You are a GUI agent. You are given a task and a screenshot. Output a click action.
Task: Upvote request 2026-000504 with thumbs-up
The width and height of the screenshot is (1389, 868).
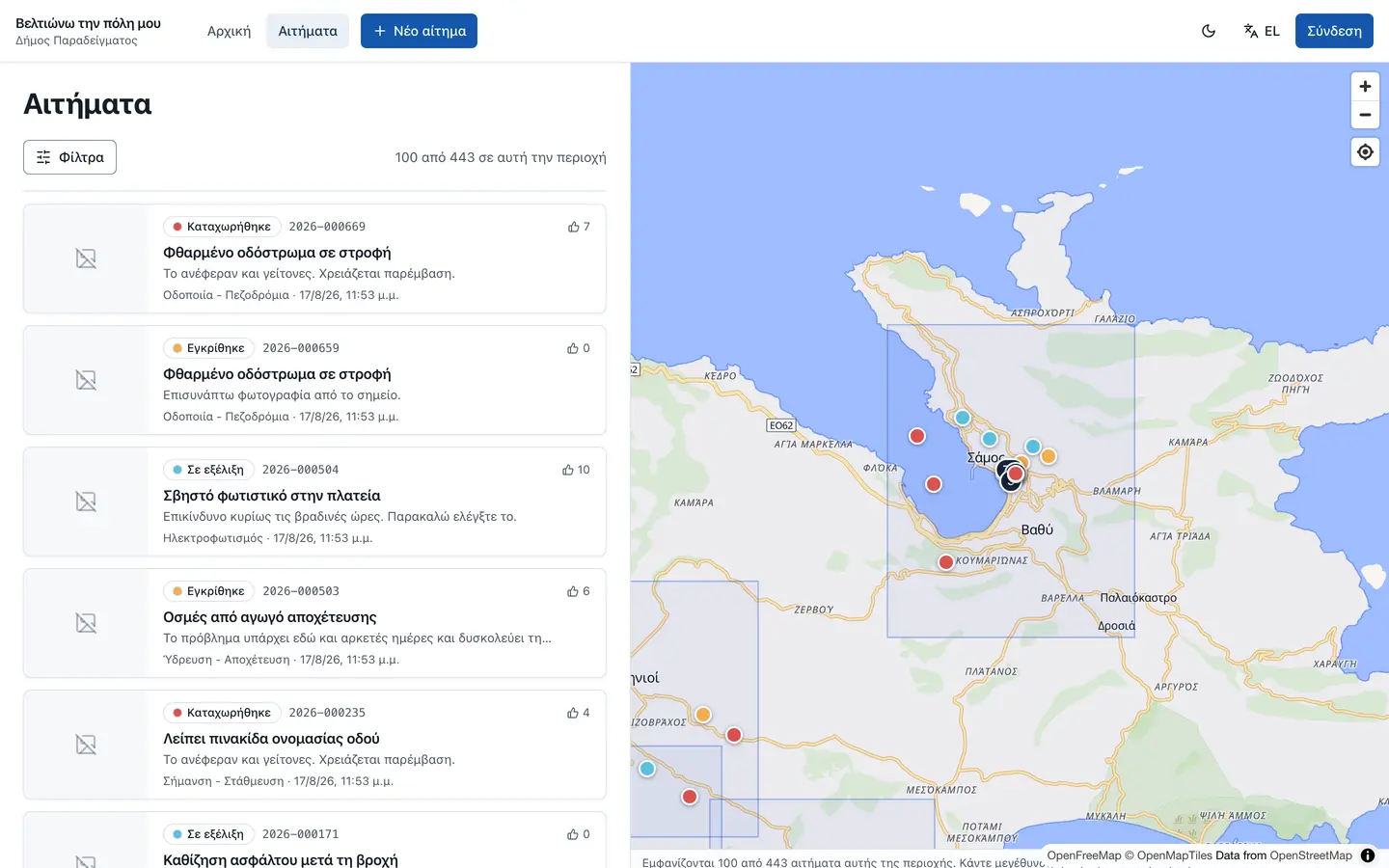click(x=576, y=470)
